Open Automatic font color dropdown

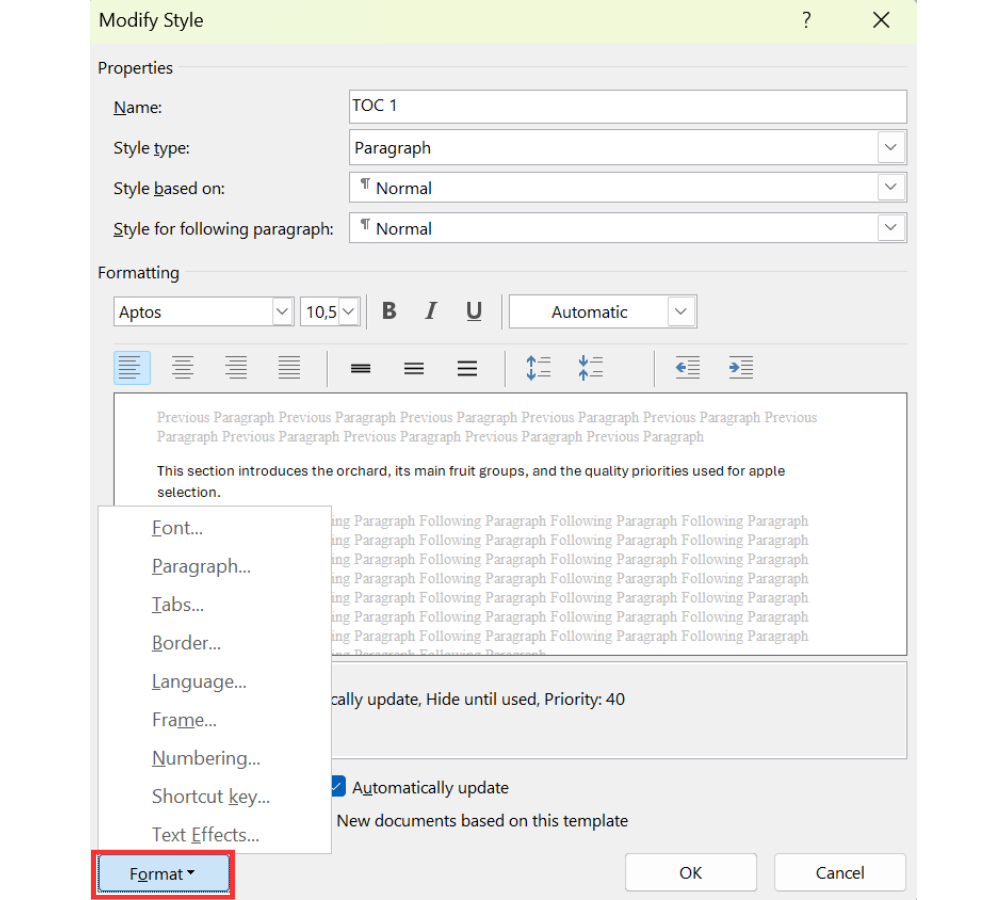pos(681,312)
